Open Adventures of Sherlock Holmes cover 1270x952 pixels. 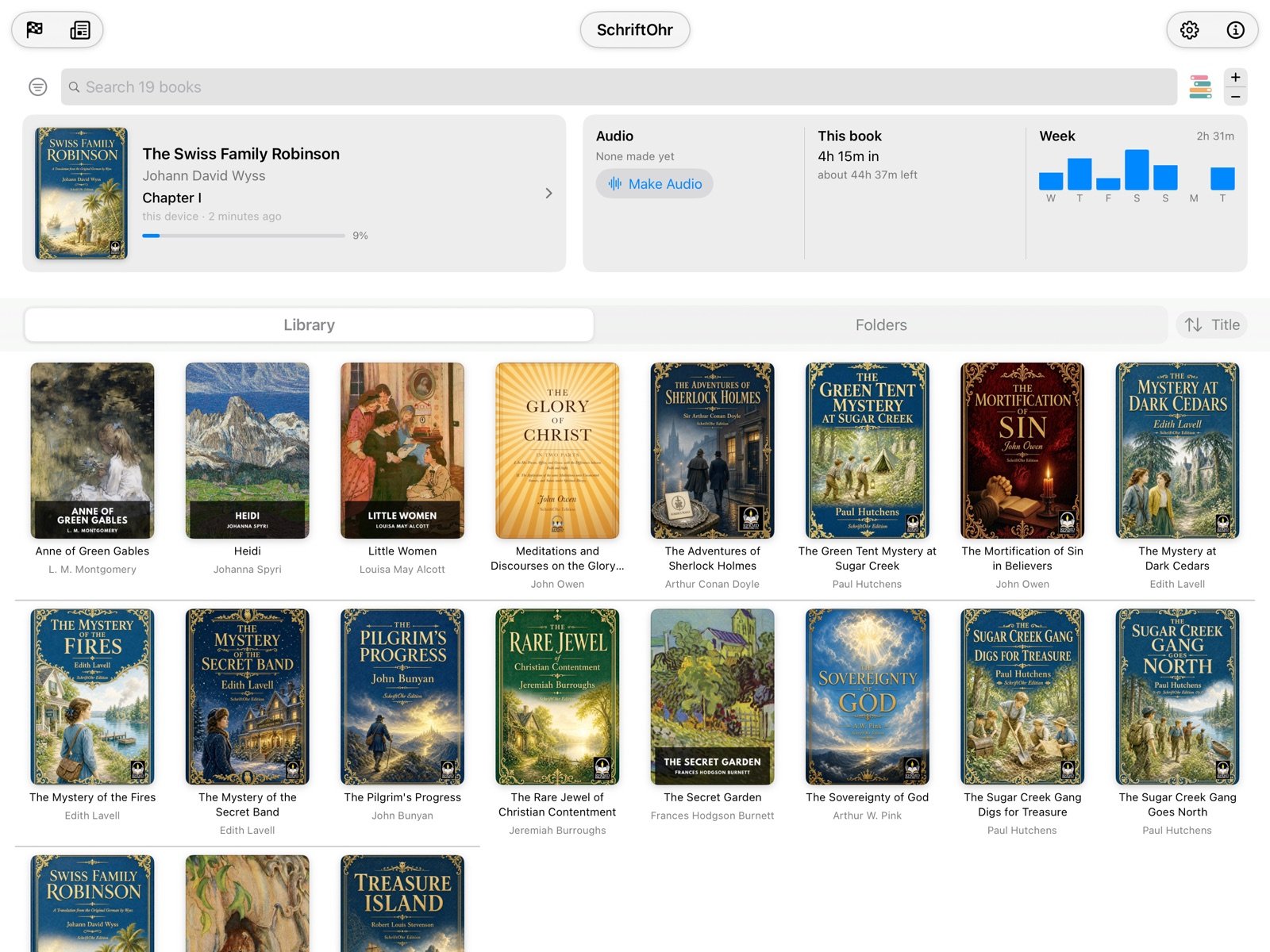(712, 451)
